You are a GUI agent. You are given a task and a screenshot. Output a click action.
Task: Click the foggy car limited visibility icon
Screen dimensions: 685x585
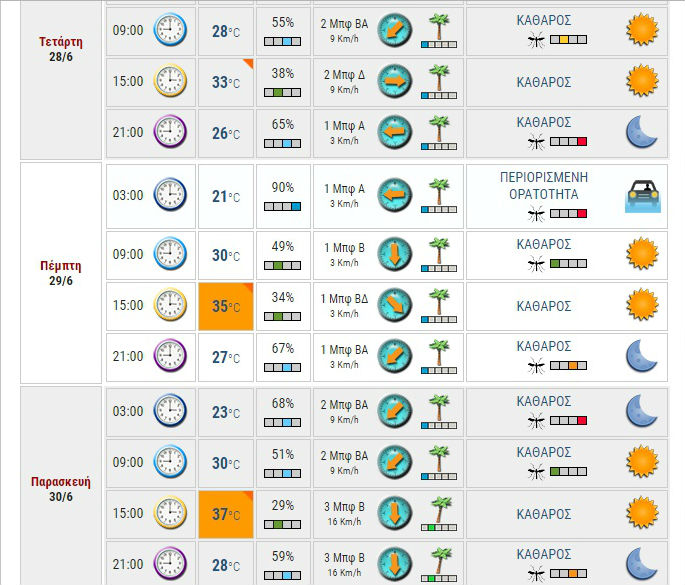pyautogui.click(x=640, y=195)
